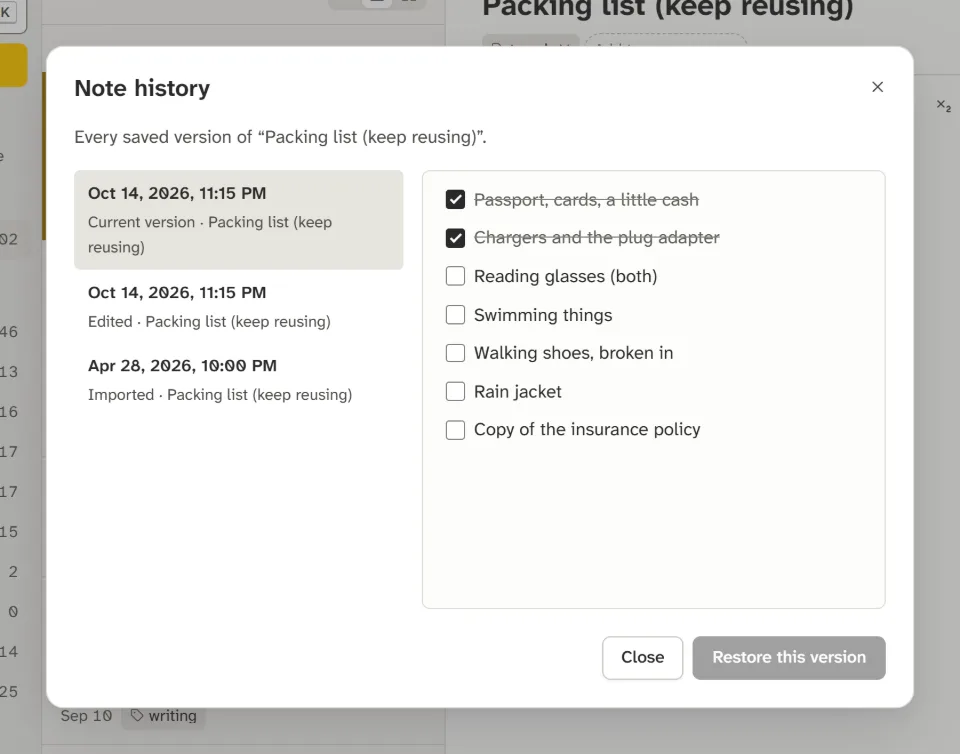Click the 'Apr 28, 2026, 10:00 PM' timestamp
This screenshot has width=960, height=754.
coord(182,365)
